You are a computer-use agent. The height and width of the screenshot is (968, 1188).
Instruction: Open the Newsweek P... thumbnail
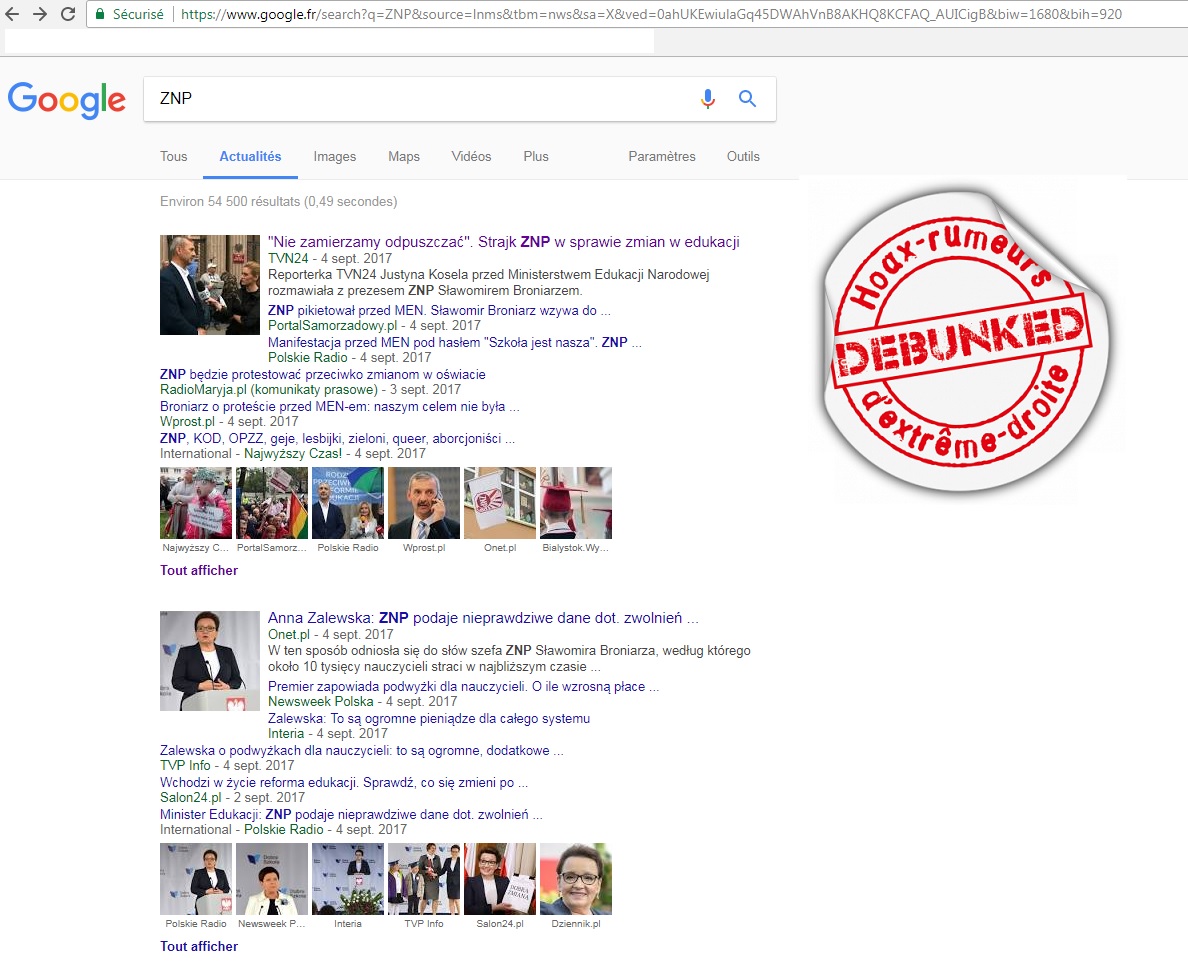[272, 879]
